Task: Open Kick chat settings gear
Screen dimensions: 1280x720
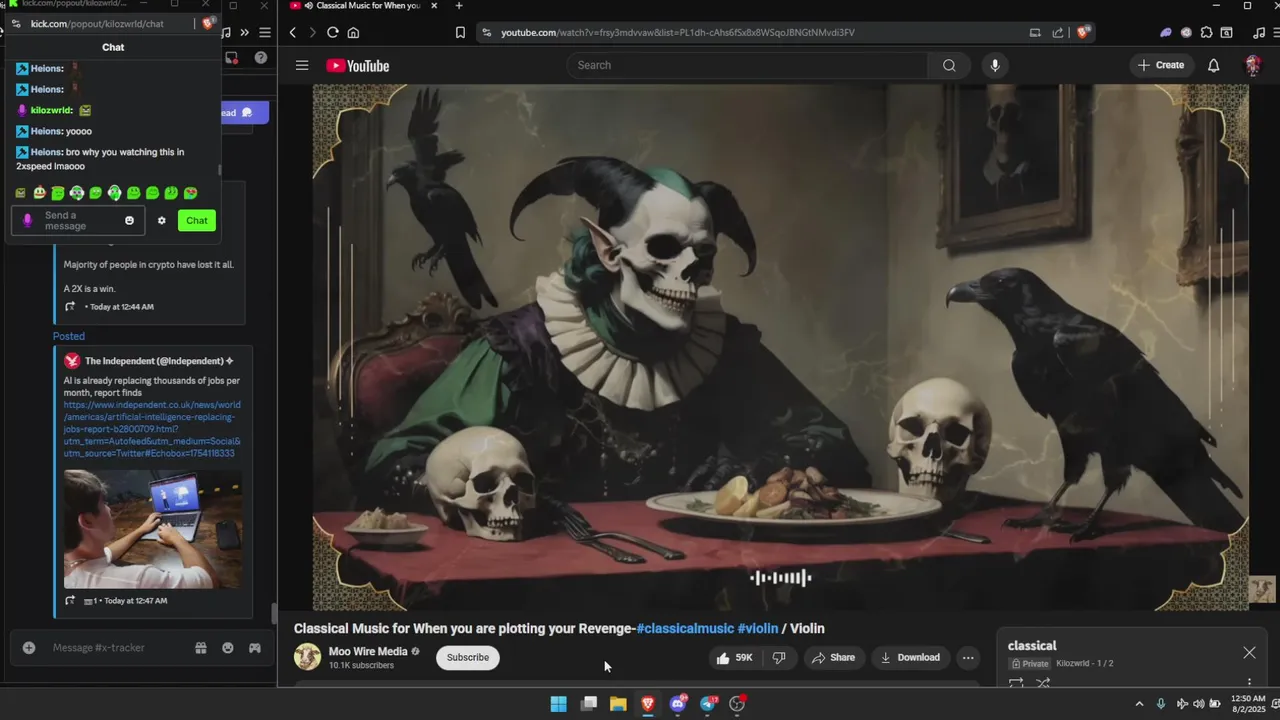Action: pyautogui.click(x=161, y=221)
